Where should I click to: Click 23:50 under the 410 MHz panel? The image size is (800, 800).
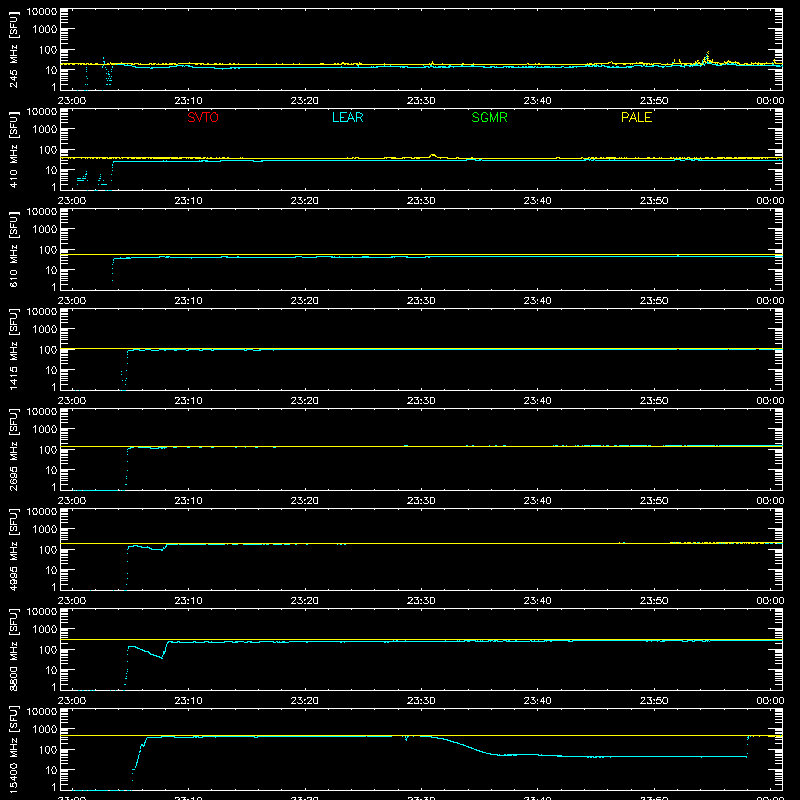tap(654, 201)
